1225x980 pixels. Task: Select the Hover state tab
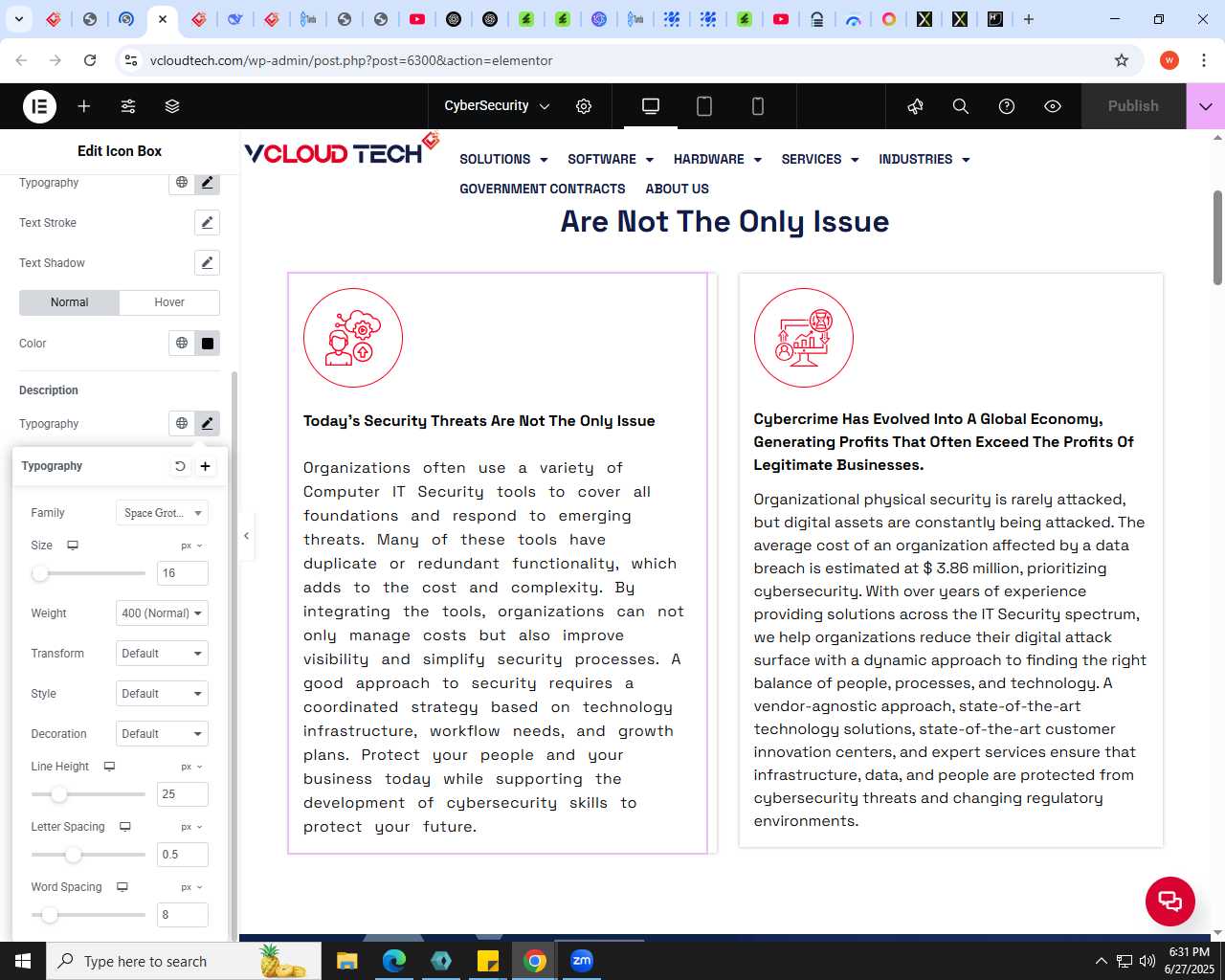click(169, 302)
